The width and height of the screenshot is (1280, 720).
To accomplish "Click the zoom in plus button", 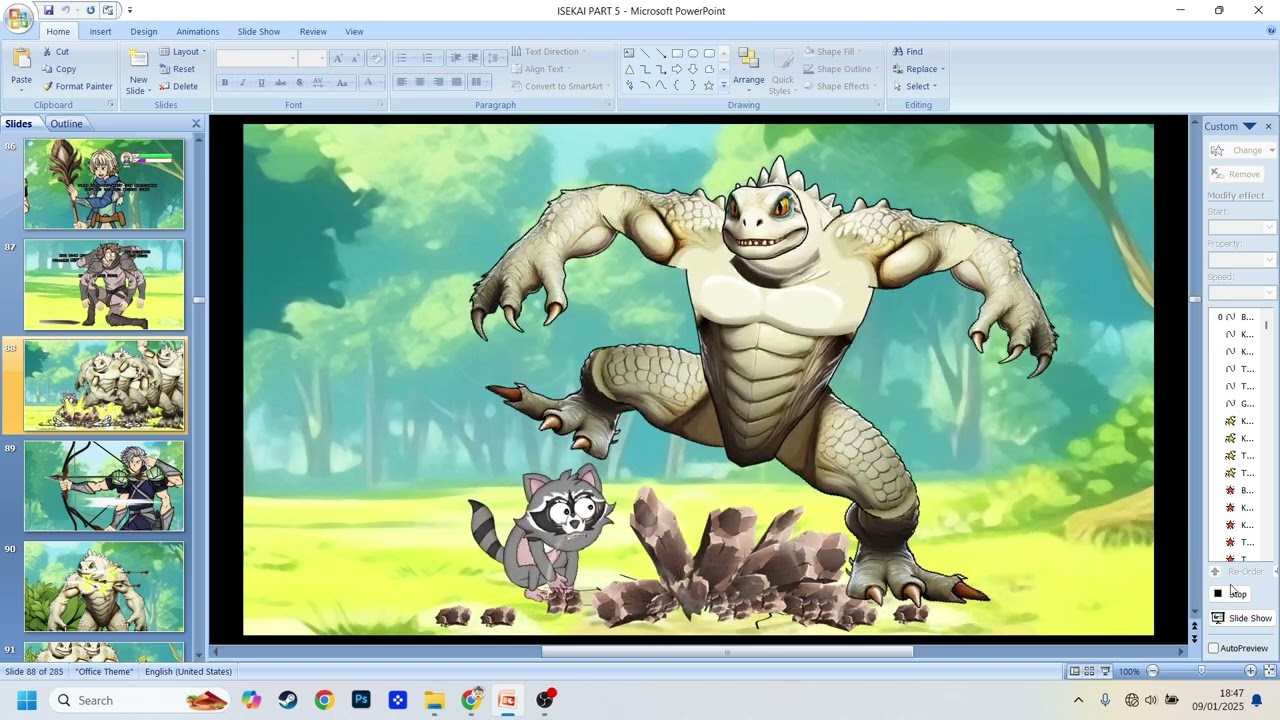I will point(1250,671).
